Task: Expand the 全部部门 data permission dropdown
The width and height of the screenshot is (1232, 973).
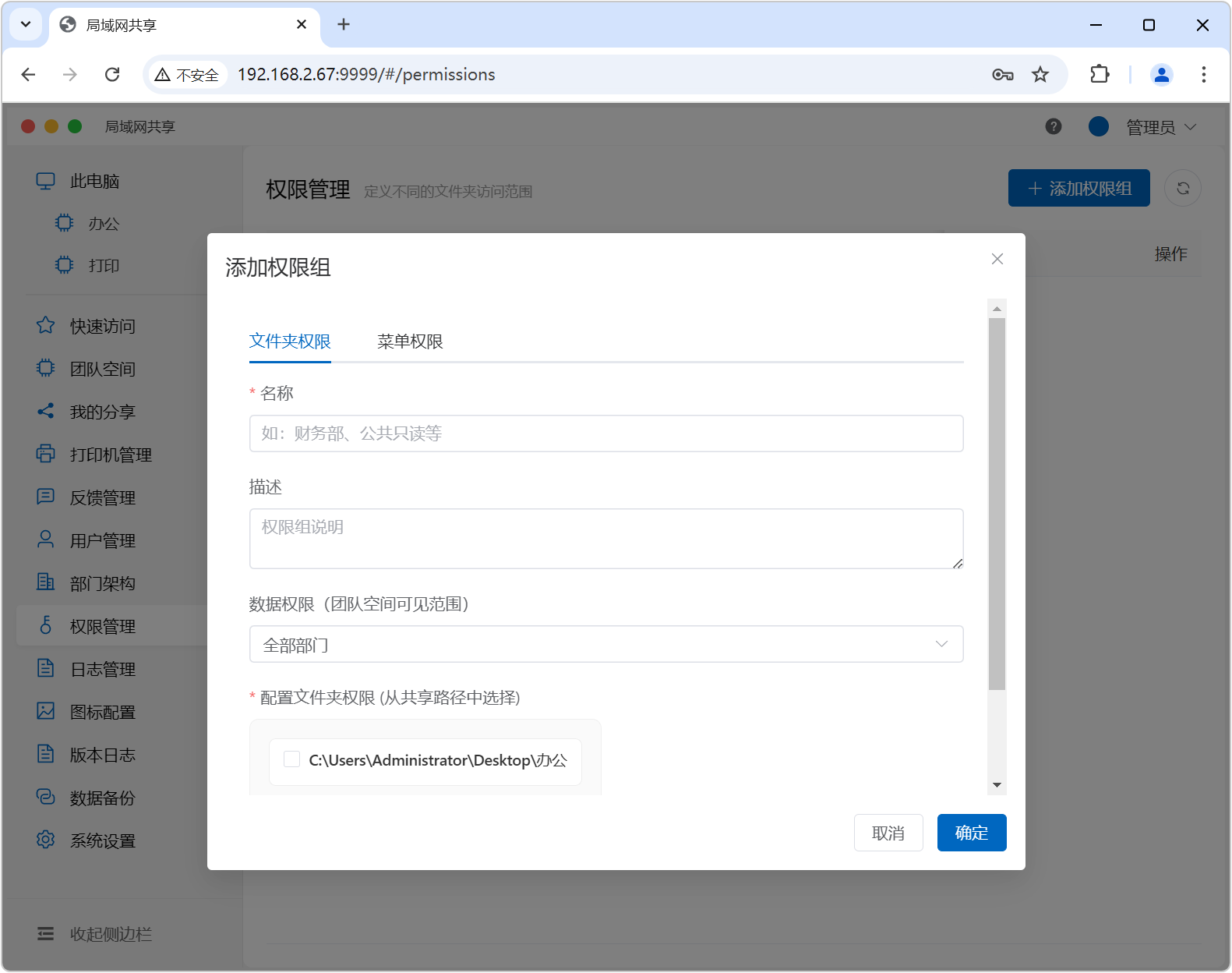Action: click(x=606, y=644)
